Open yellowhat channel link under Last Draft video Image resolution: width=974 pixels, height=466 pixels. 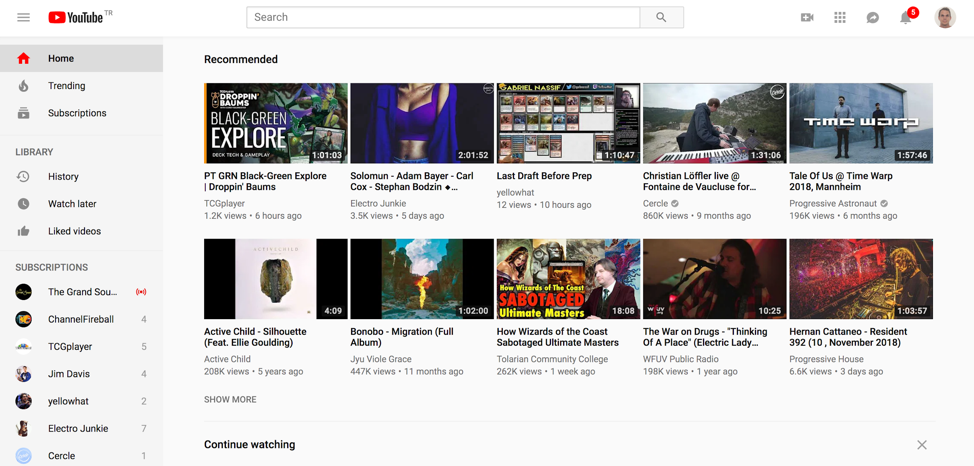[516, 193]
